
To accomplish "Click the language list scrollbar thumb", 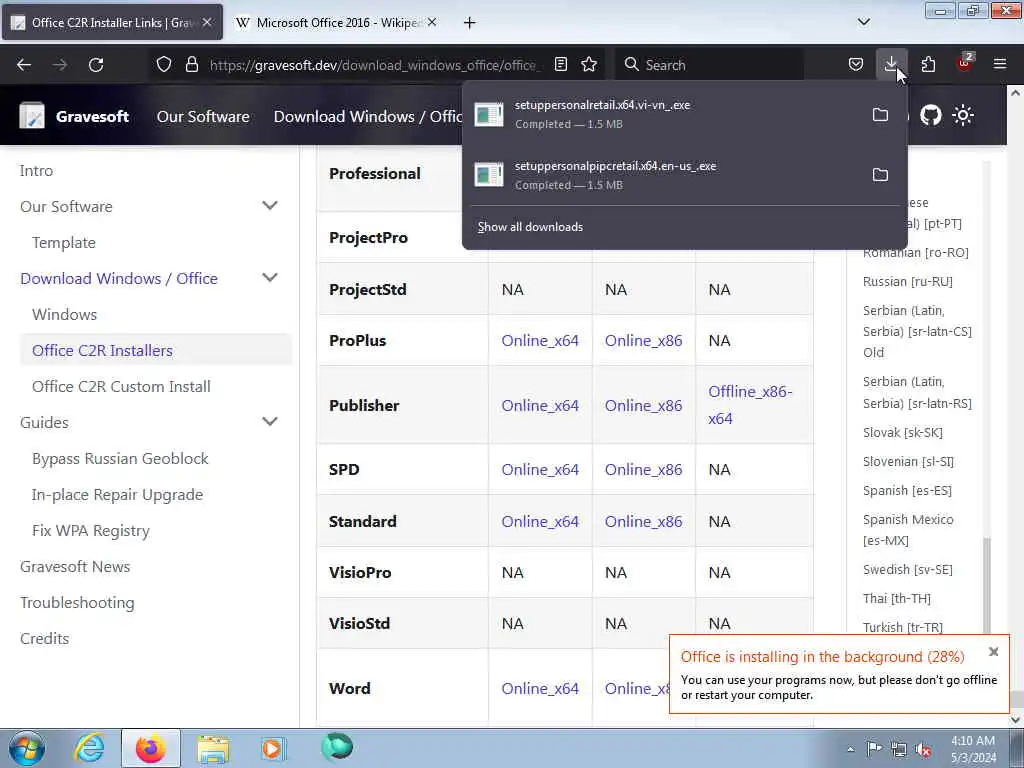I will pos(987,586).
